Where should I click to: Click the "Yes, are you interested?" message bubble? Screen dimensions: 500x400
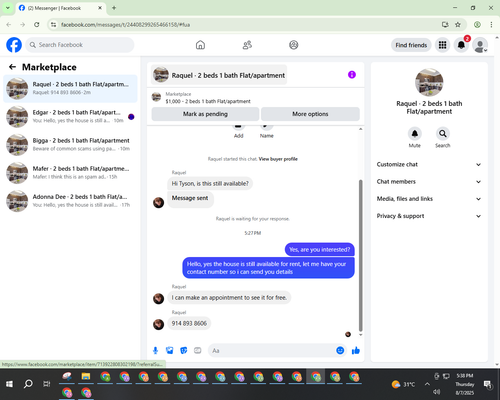click(x=320, y=250)
